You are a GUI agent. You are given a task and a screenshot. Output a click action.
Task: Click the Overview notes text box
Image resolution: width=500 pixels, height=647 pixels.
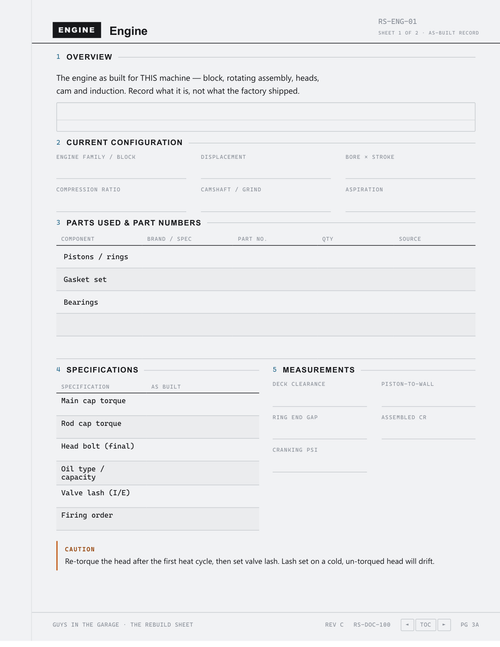tap(266, 117)
